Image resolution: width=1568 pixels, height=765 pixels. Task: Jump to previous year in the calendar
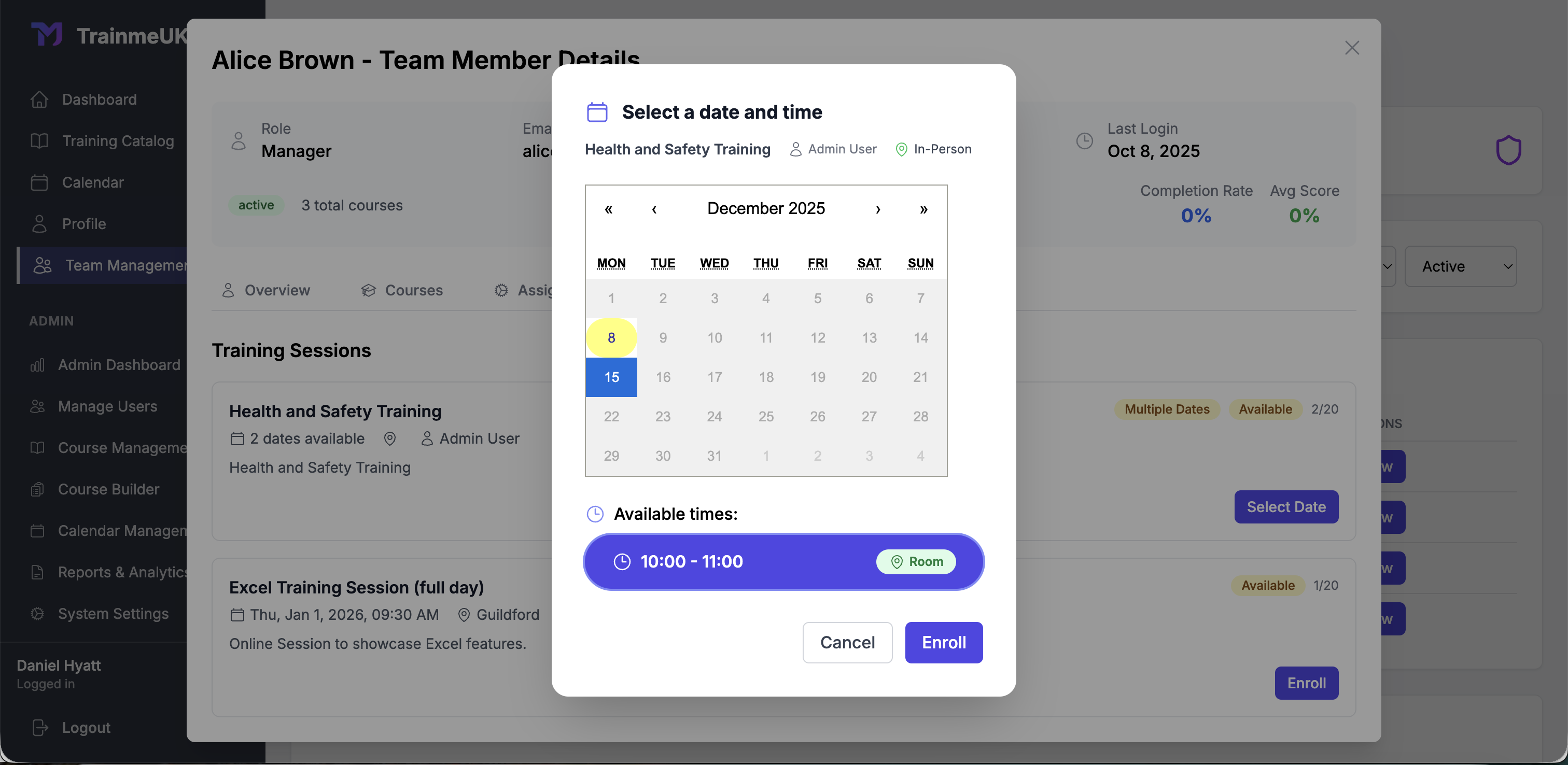coord(608,209)
